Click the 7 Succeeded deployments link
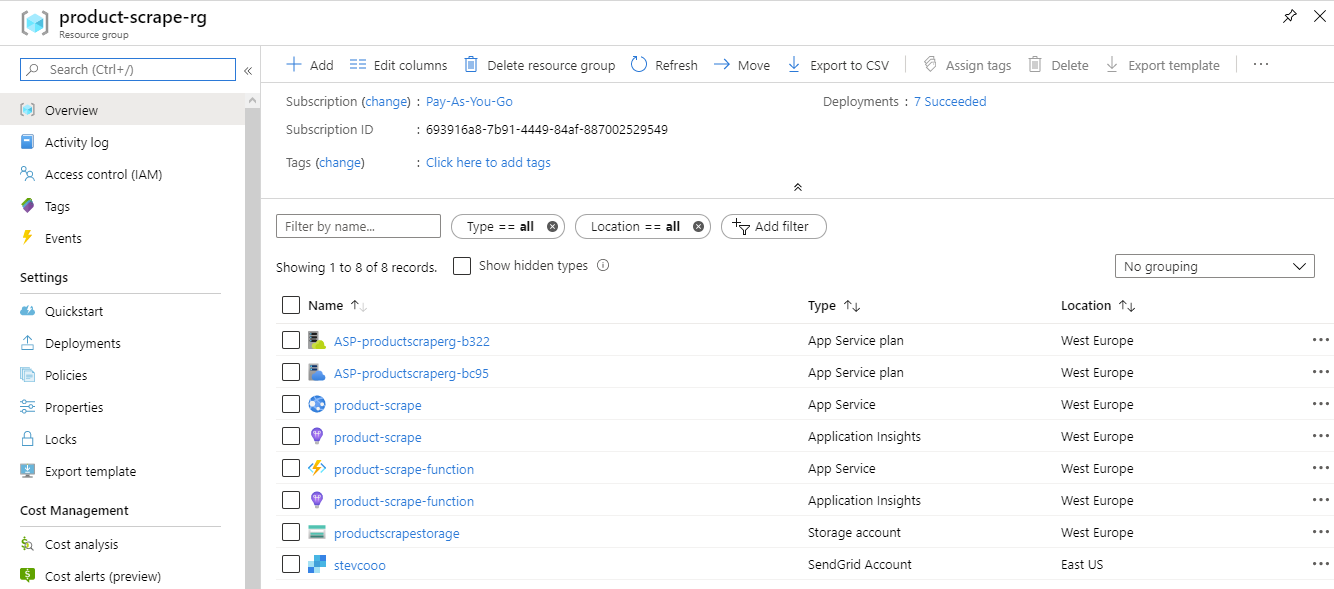This screenshot has height=589, width=1334. 950,101
